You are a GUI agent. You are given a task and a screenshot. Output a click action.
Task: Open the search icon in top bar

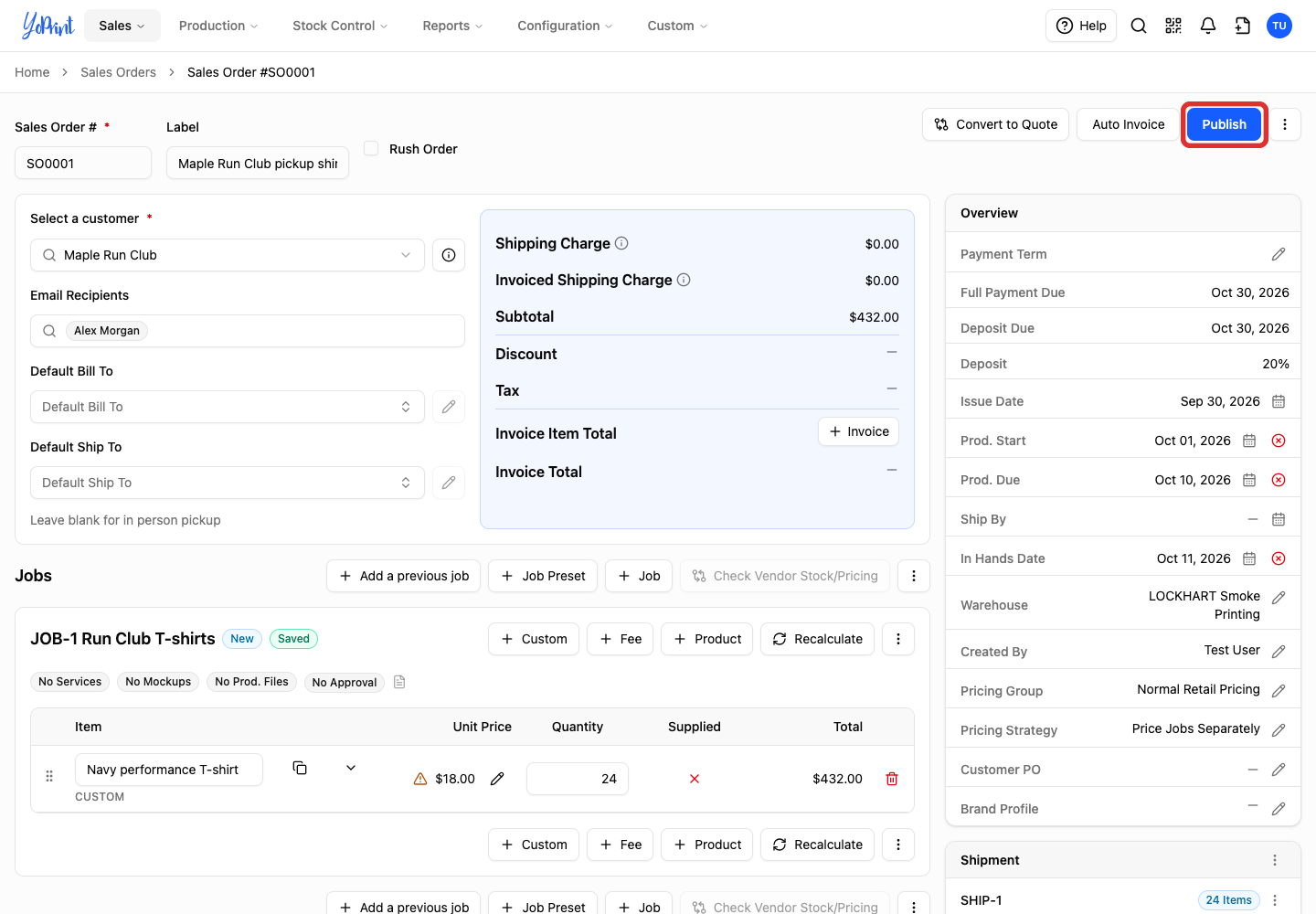[x=1139, y=26]
